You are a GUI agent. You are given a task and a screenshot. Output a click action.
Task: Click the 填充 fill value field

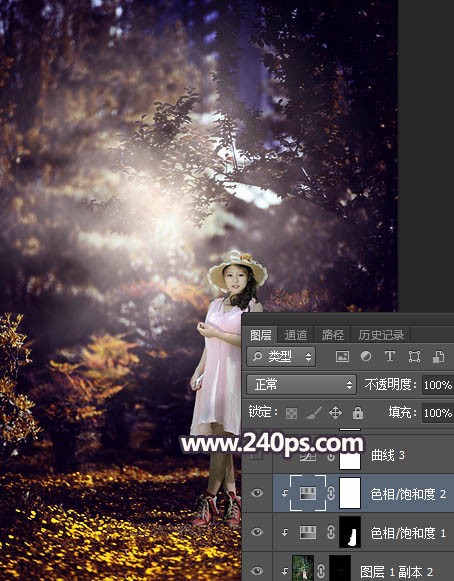coord(438,413)
